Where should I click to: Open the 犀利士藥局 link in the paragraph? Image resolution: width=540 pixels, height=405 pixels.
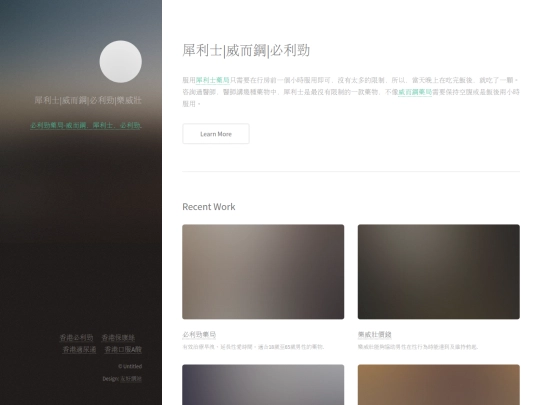click(212, 80)
